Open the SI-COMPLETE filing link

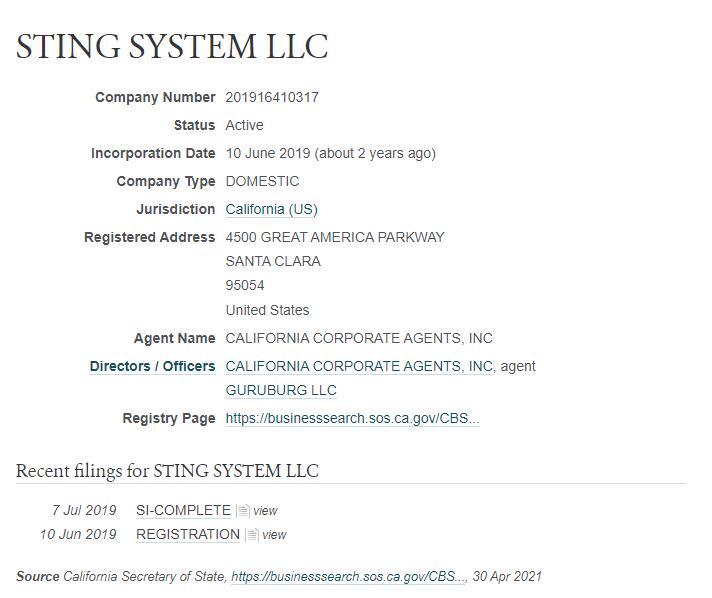tap(183, 510)
